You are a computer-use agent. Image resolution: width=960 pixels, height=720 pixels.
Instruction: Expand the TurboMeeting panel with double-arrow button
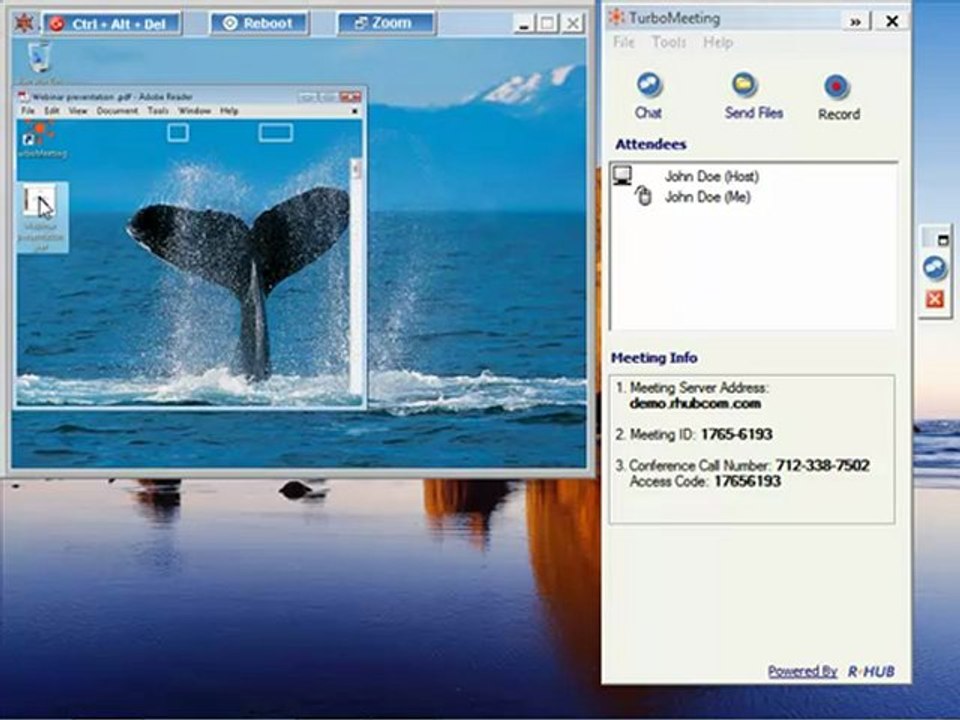(x=856, y=21)
